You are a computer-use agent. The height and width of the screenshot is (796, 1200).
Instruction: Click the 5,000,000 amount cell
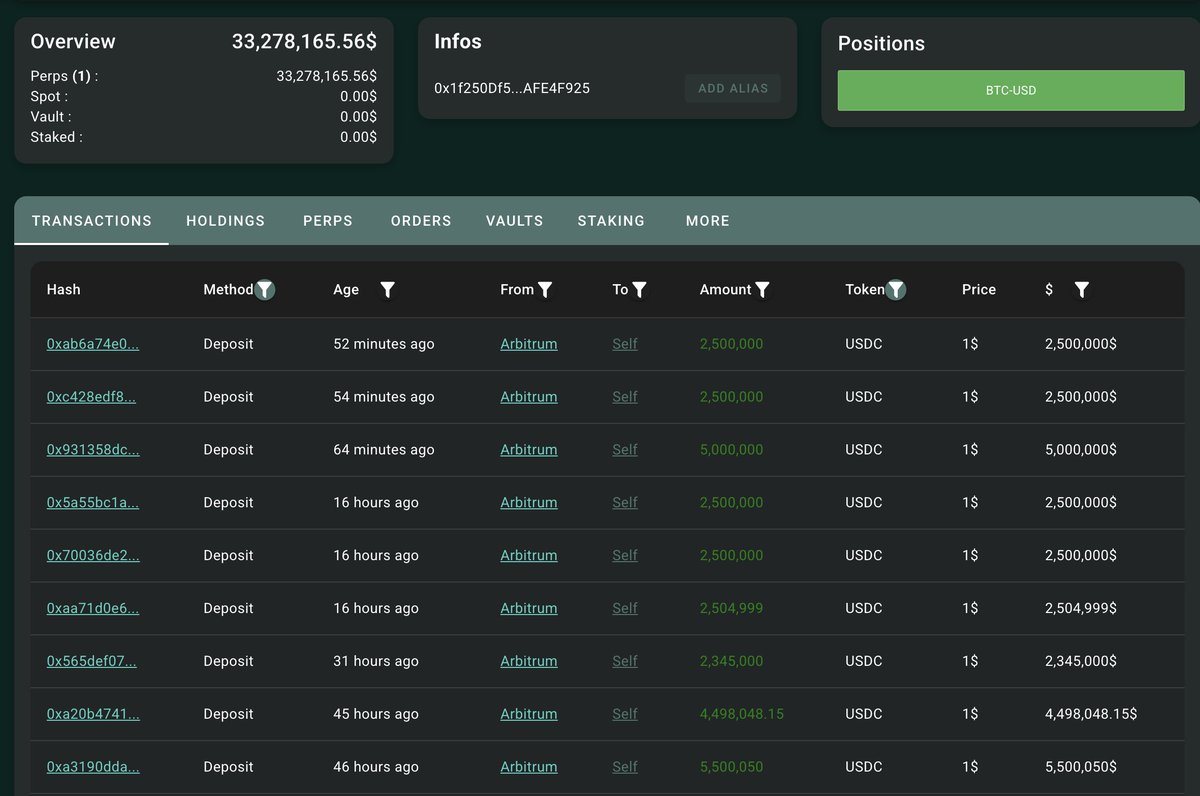[731, 450]
